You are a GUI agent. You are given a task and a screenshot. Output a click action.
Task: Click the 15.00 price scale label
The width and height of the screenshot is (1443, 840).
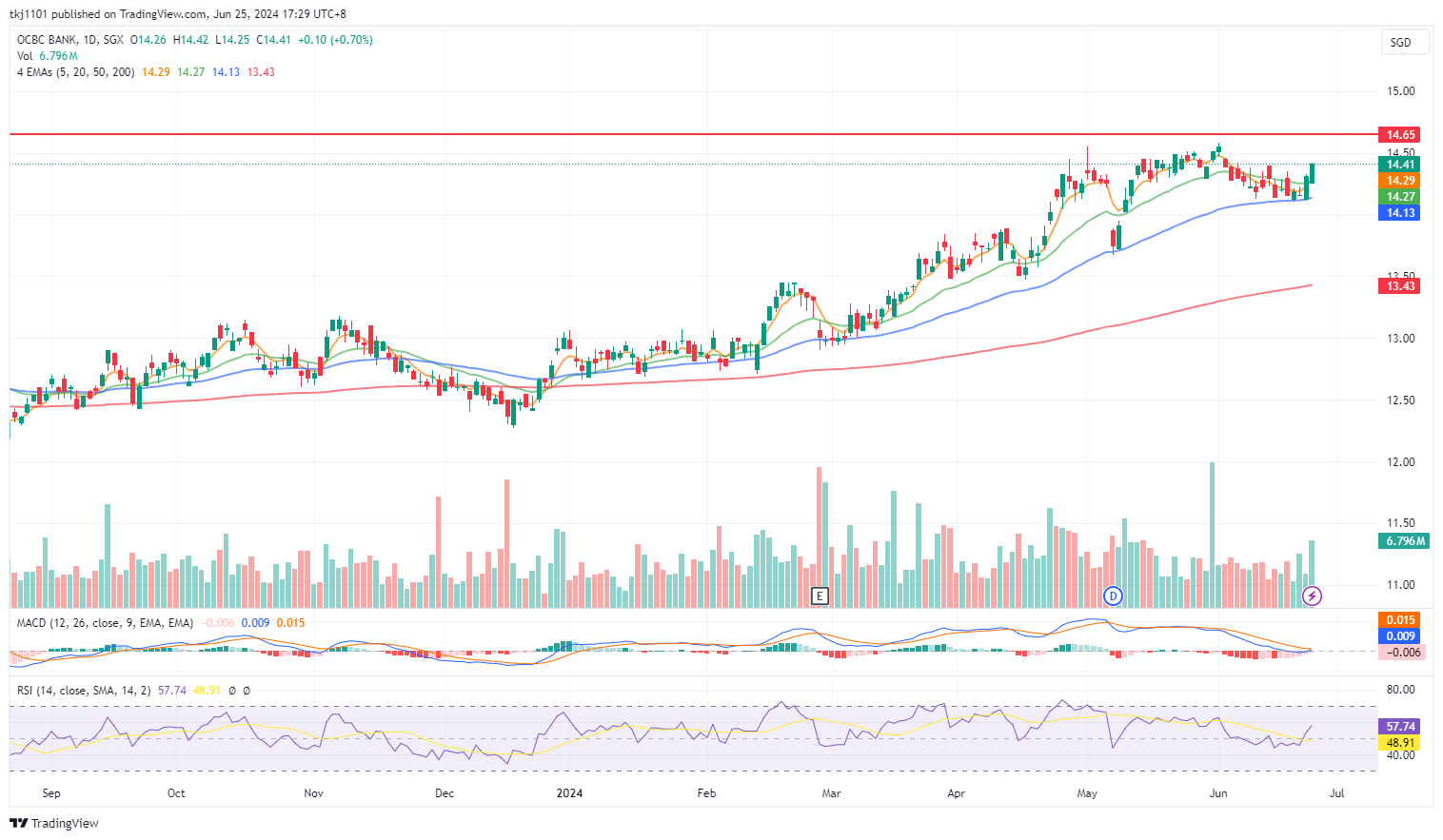tap(1401, 91)
